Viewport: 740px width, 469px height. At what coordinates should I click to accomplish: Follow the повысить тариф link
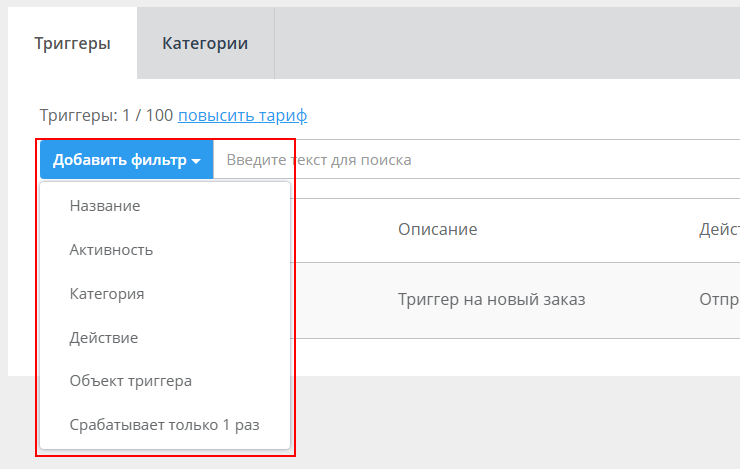242,115
